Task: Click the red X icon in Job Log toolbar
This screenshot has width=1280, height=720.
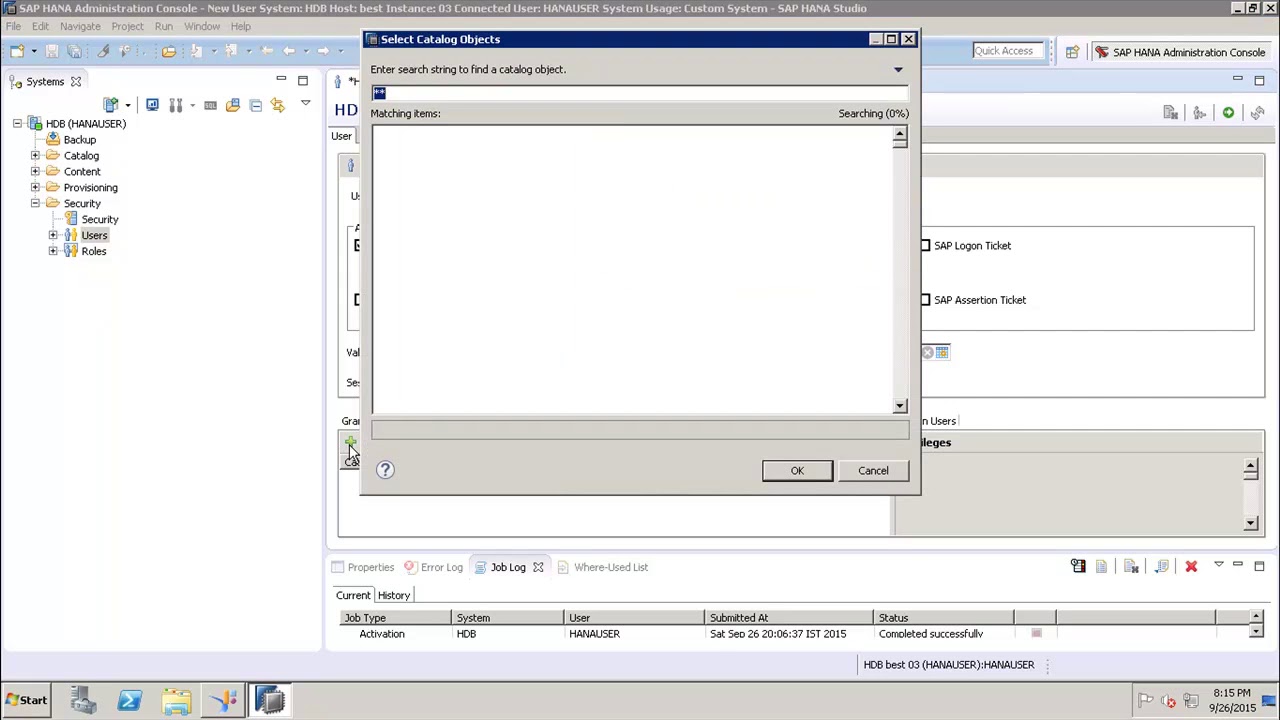Action: 1191,567
